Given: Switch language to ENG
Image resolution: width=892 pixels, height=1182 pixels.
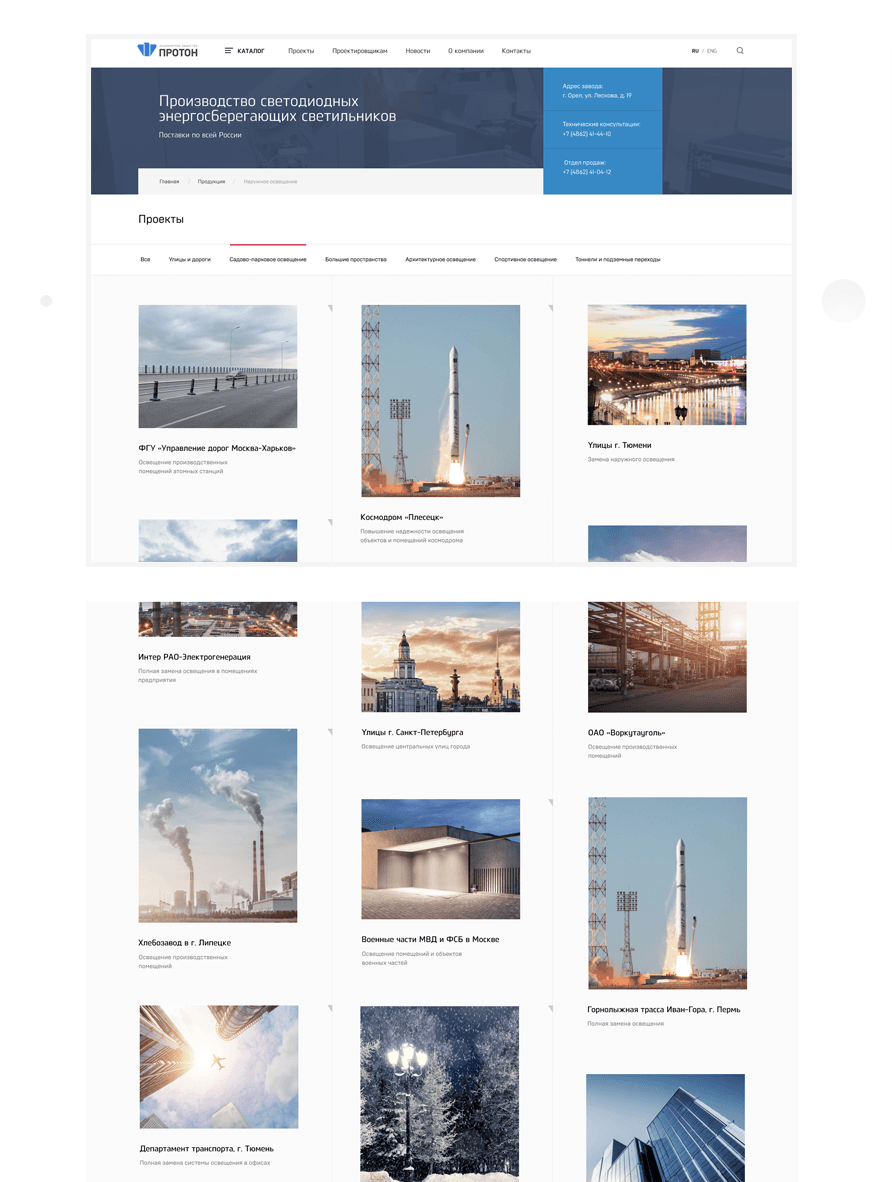Looking at the screenshot, I should (712, 51).
